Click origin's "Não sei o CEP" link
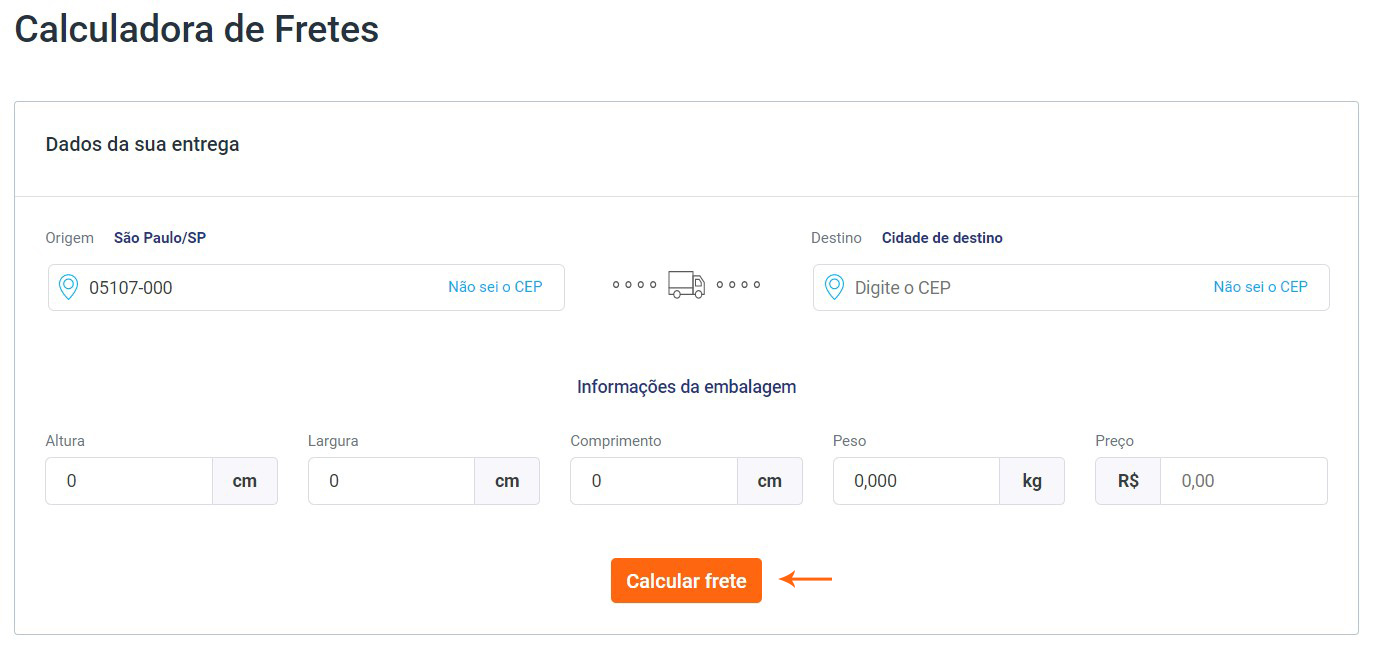Image resolution: width=1378 pixels, height=651 pixels. pos(495,287)
